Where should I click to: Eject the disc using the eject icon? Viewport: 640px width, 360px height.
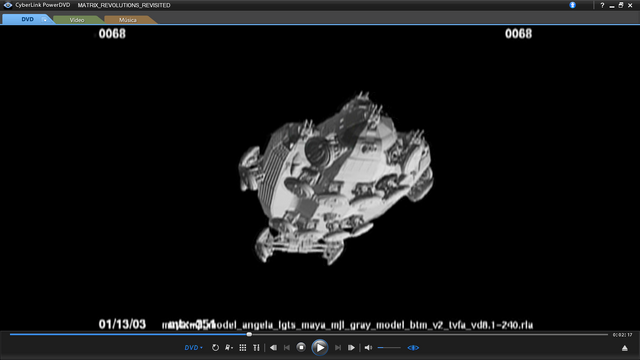[624, 348]
